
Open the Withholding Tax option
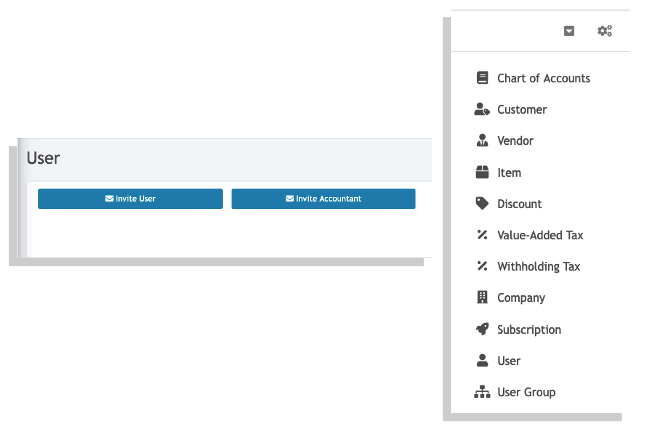tap(538, 267)
